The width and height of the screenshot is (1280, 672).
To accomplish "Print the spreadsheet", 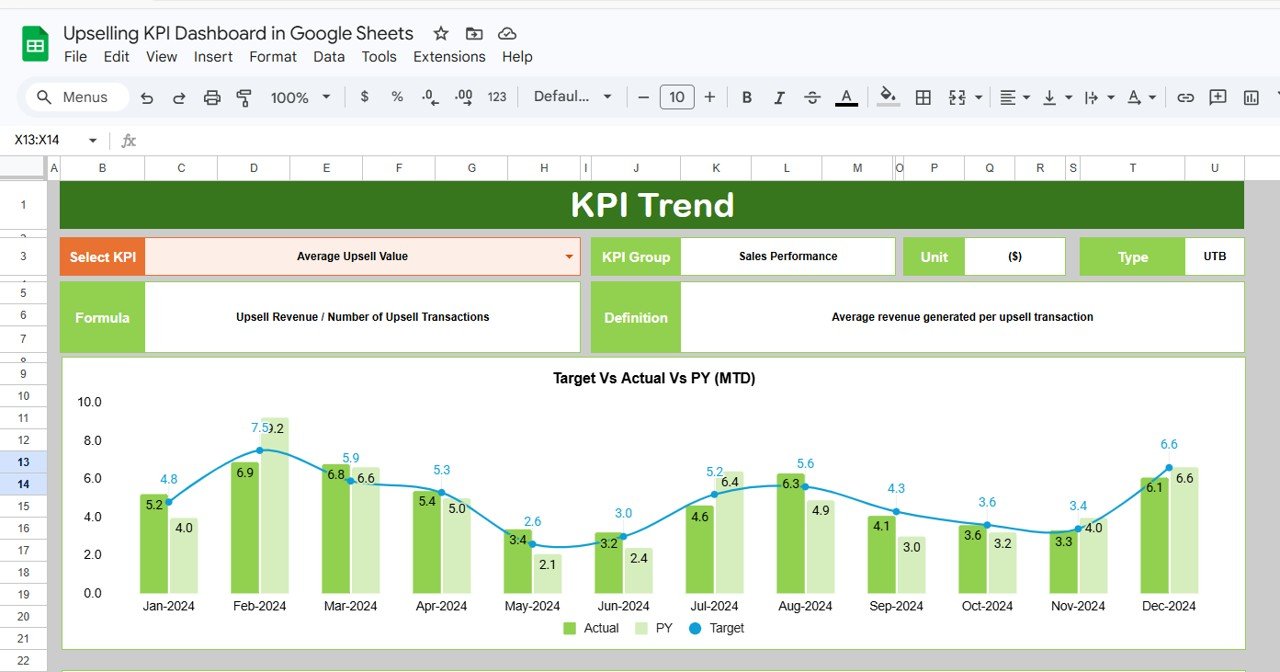I will click(x=211, y=97).
